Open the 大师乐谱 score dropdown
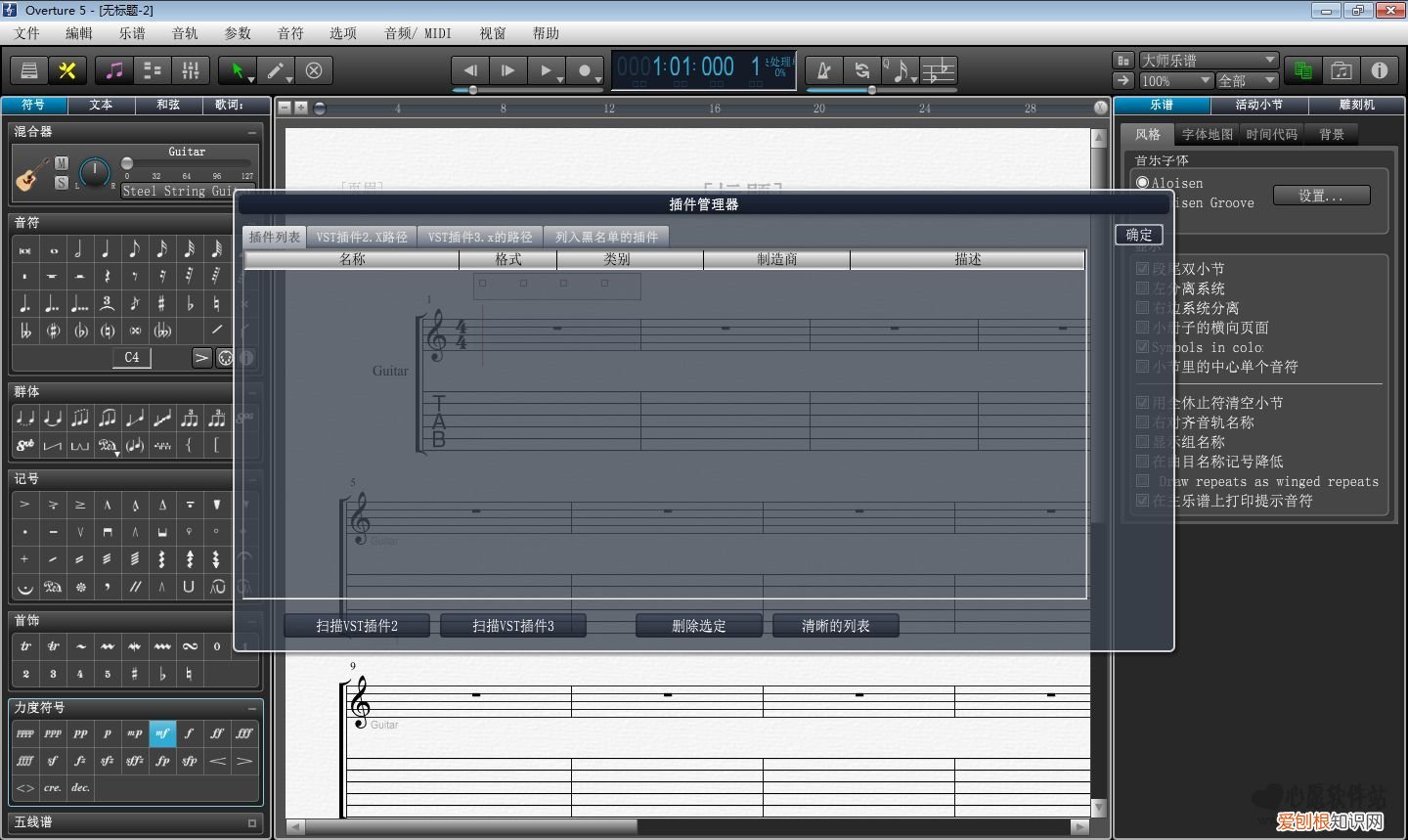 (x=1209, y=60)
